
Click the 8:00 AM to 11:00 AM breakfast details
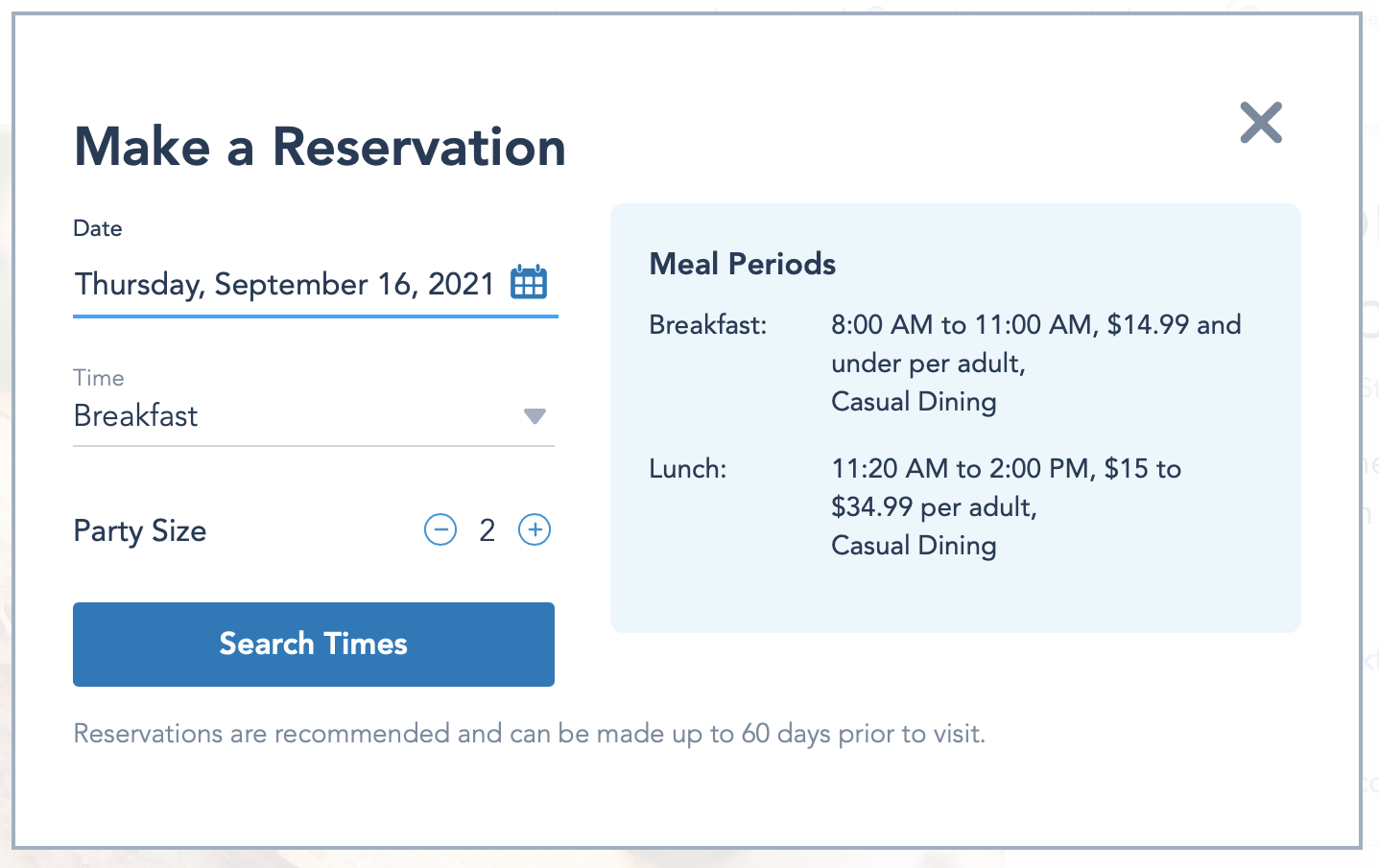point(1035,325)
